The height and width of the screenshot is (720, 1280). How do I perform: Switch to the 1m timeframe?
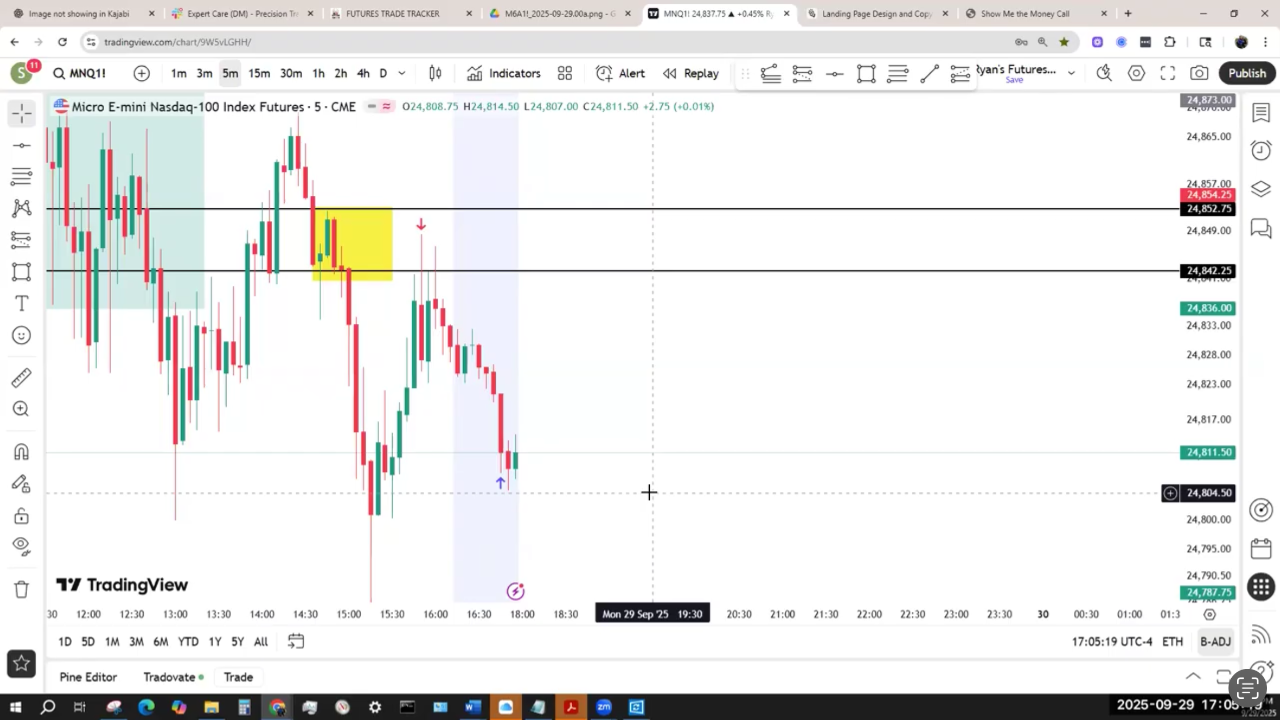[178, 73]
